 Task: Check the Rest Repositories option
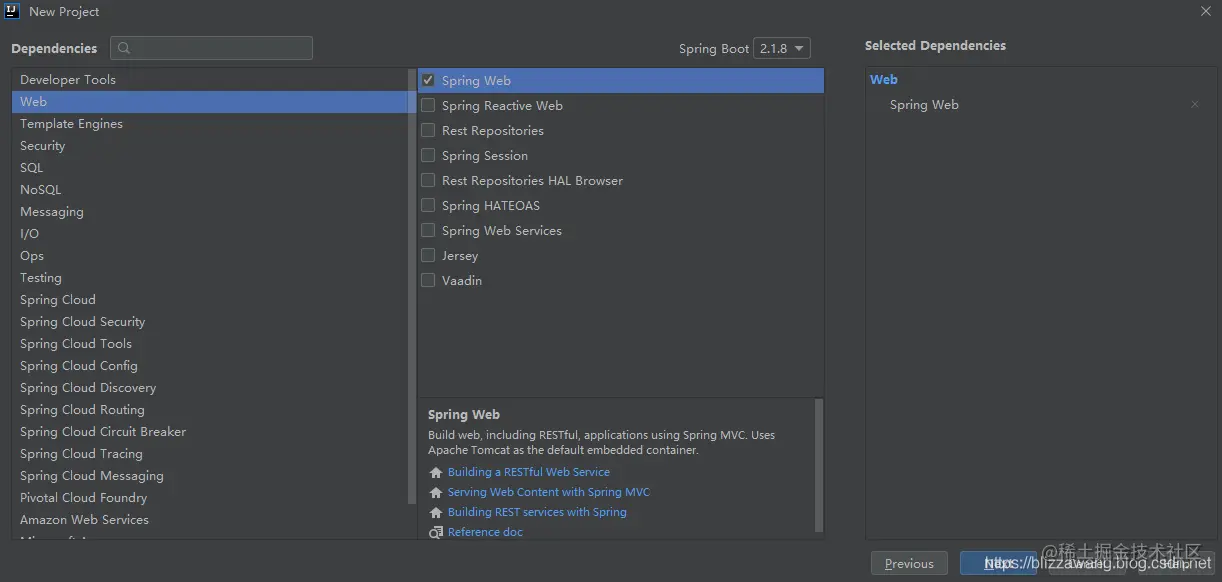[428, 131]
